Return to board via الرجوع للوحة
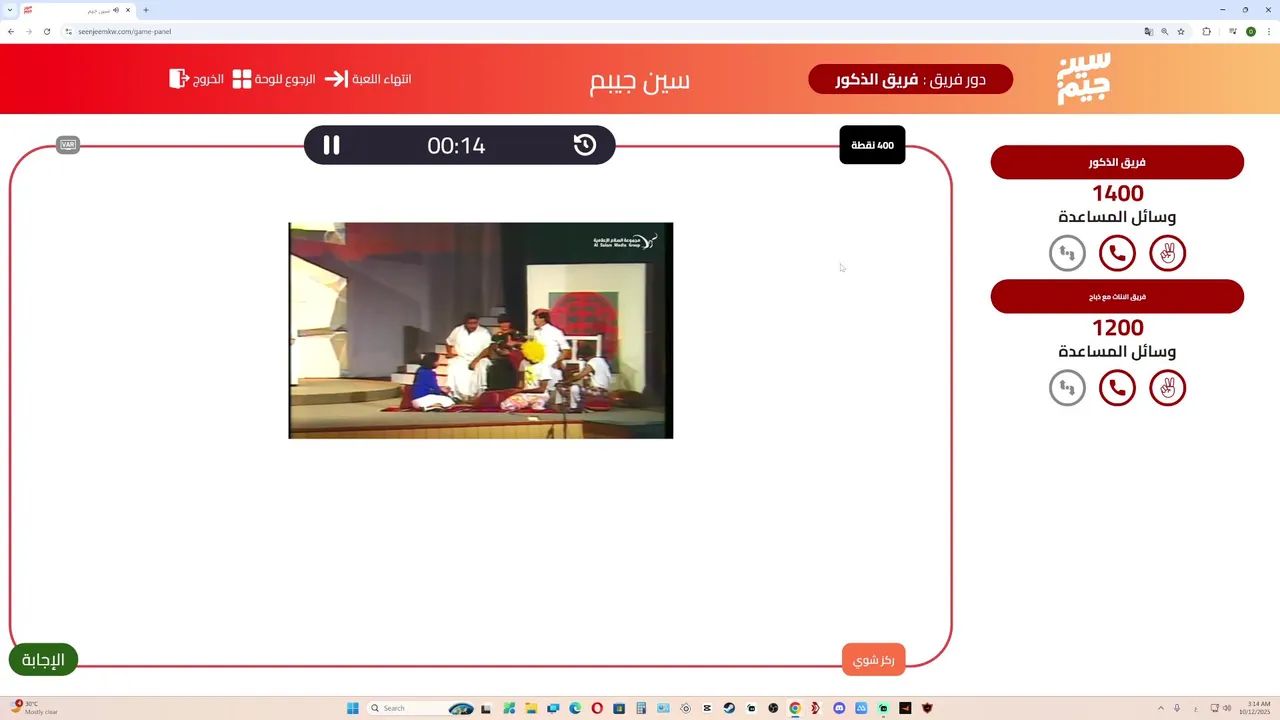 (274, 79)
